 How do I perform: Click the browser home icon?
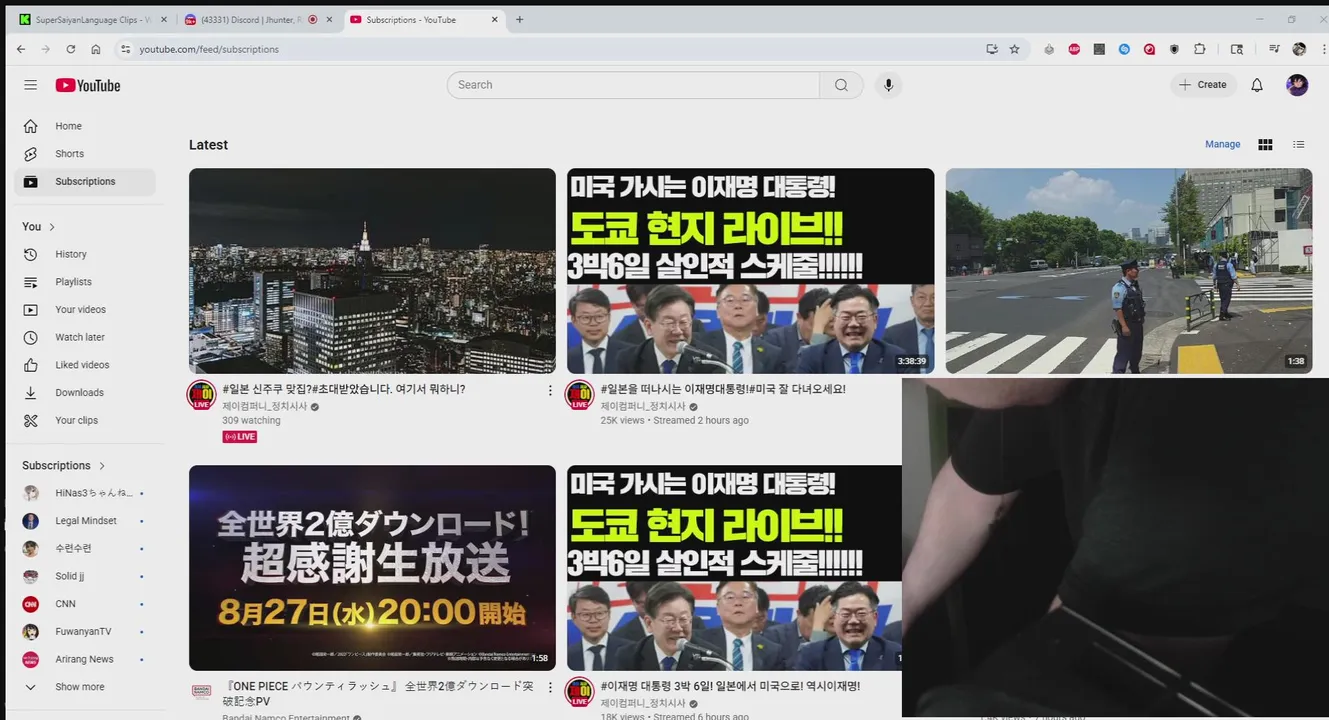coord(96,49)
